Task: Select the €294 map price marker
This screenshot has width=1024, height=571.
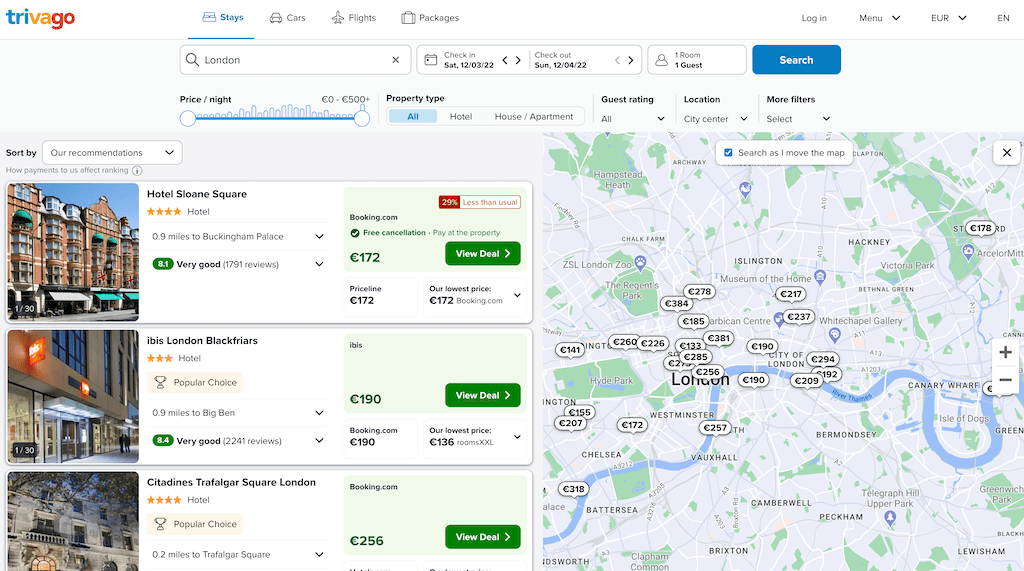Action: [823, 359]
